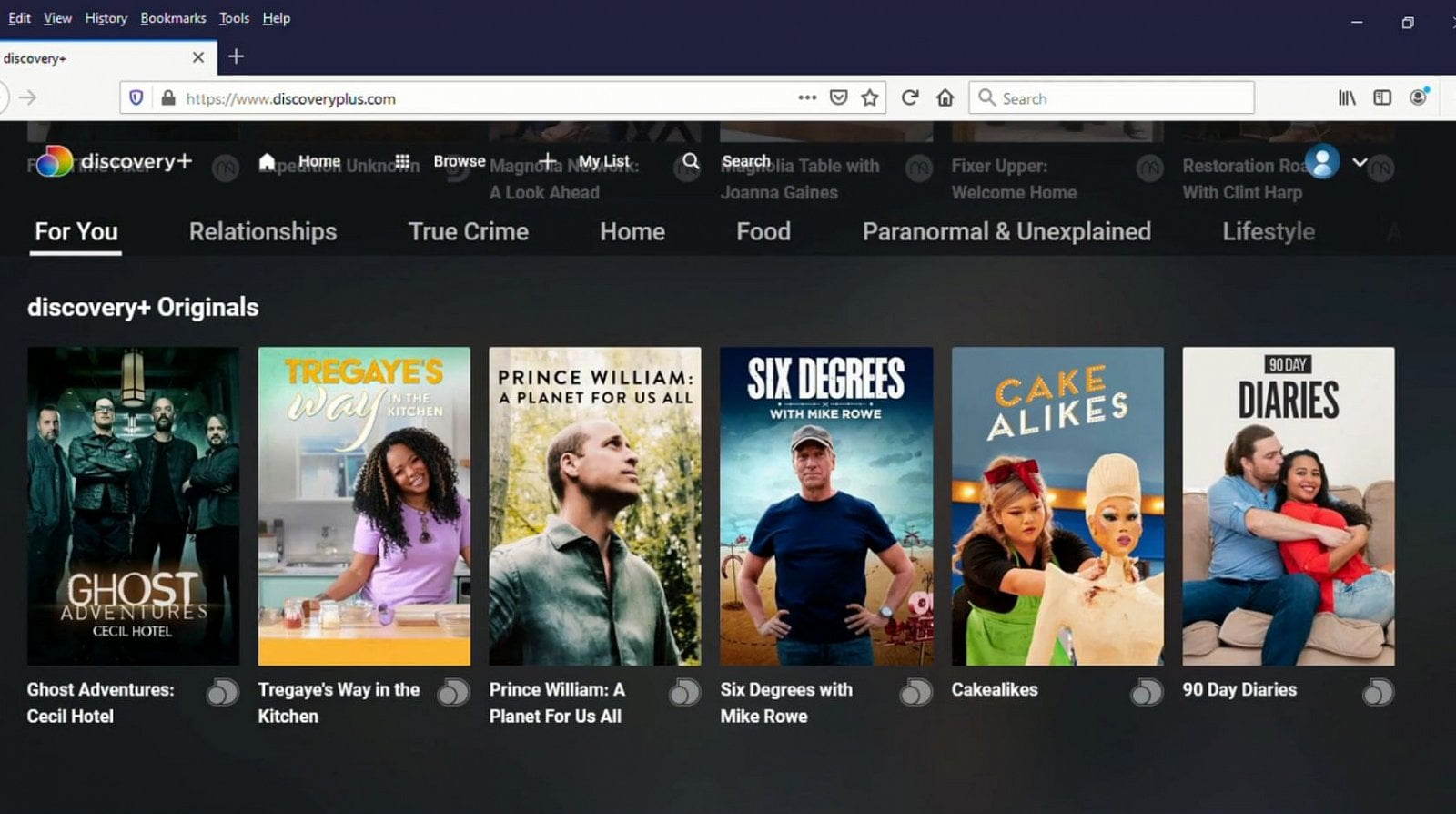Viewport: 1456px width, 814px height.
Task: Click the discovery+ tab title
Action: point(35,58)
